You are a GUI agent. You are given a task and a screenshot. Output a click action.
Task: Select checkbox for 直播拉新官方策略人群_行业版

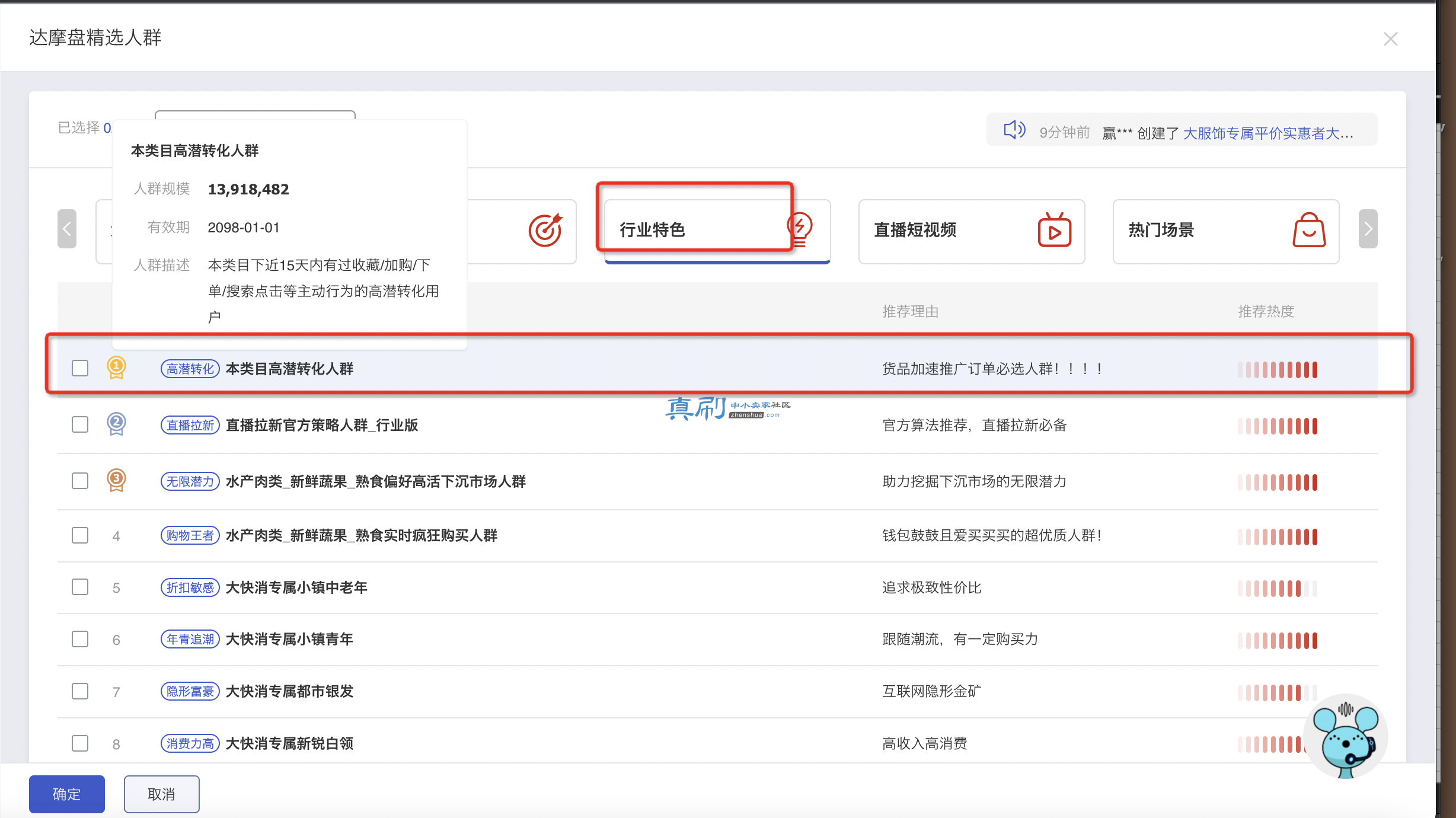pos(80,424)
